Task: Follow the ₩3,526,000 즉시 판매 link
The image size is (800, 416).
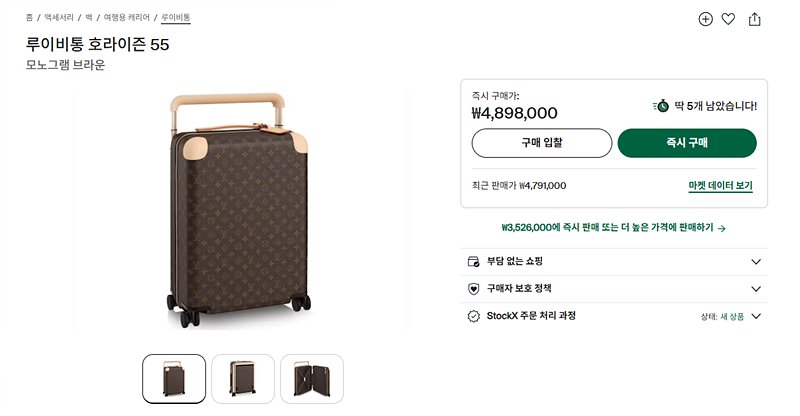Action: (613, 228)
